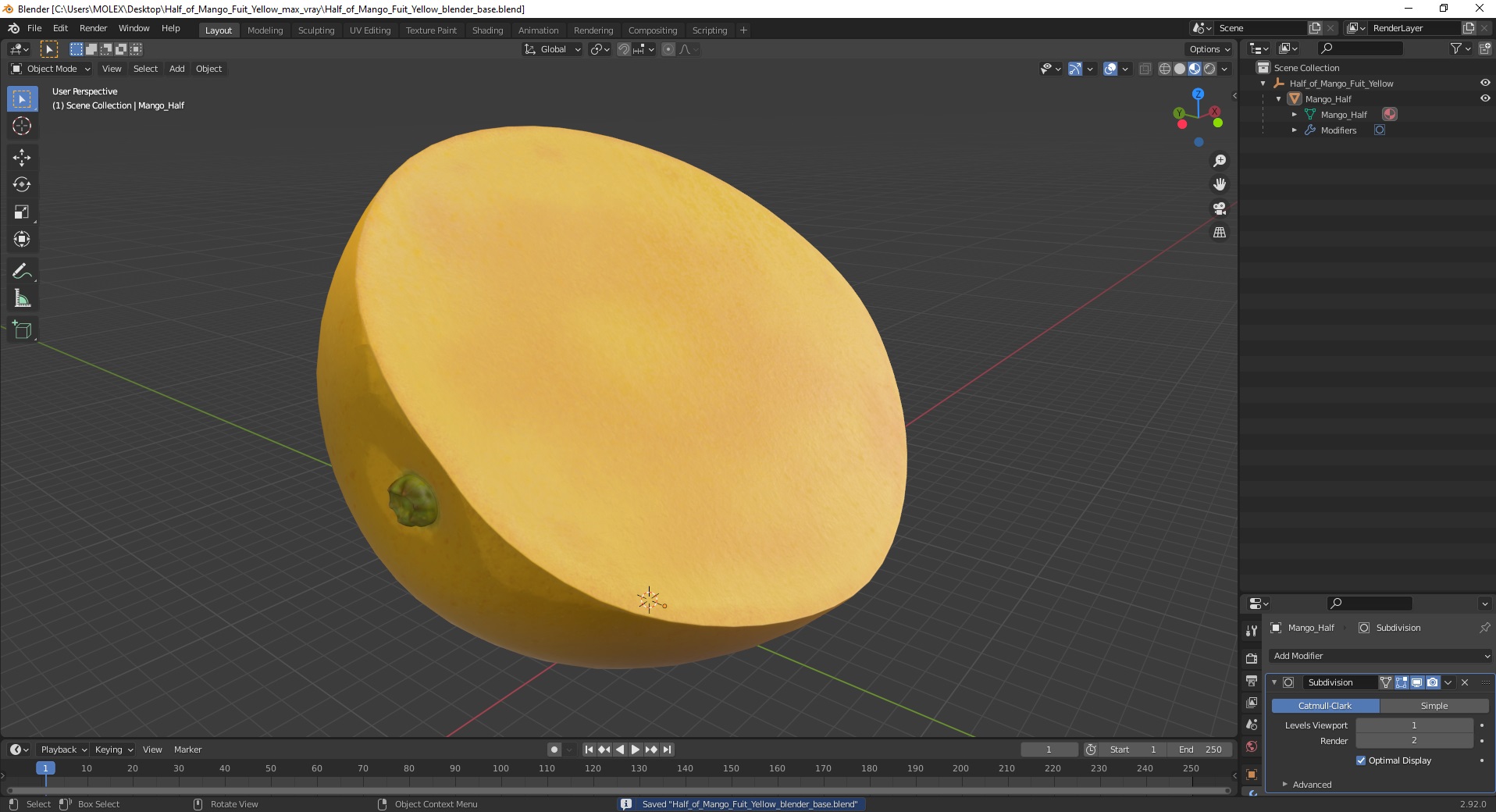Activate the Transform tool

coord(22,239)
